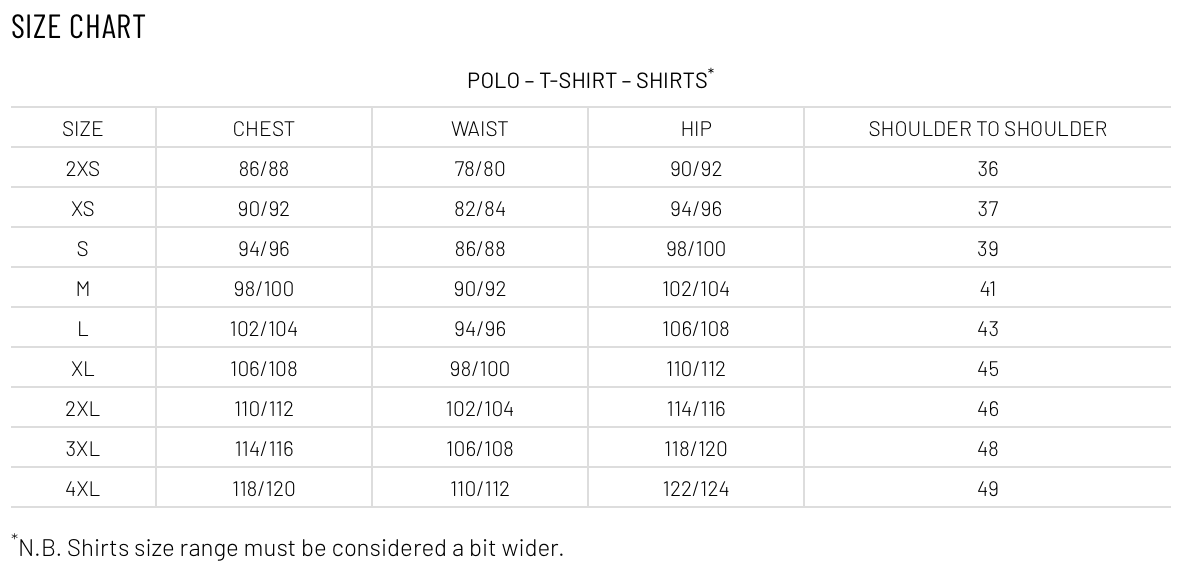Click the SHOULDER TO SHOULDER column header
The image size is (1199, 572).
tap(988, 128)
